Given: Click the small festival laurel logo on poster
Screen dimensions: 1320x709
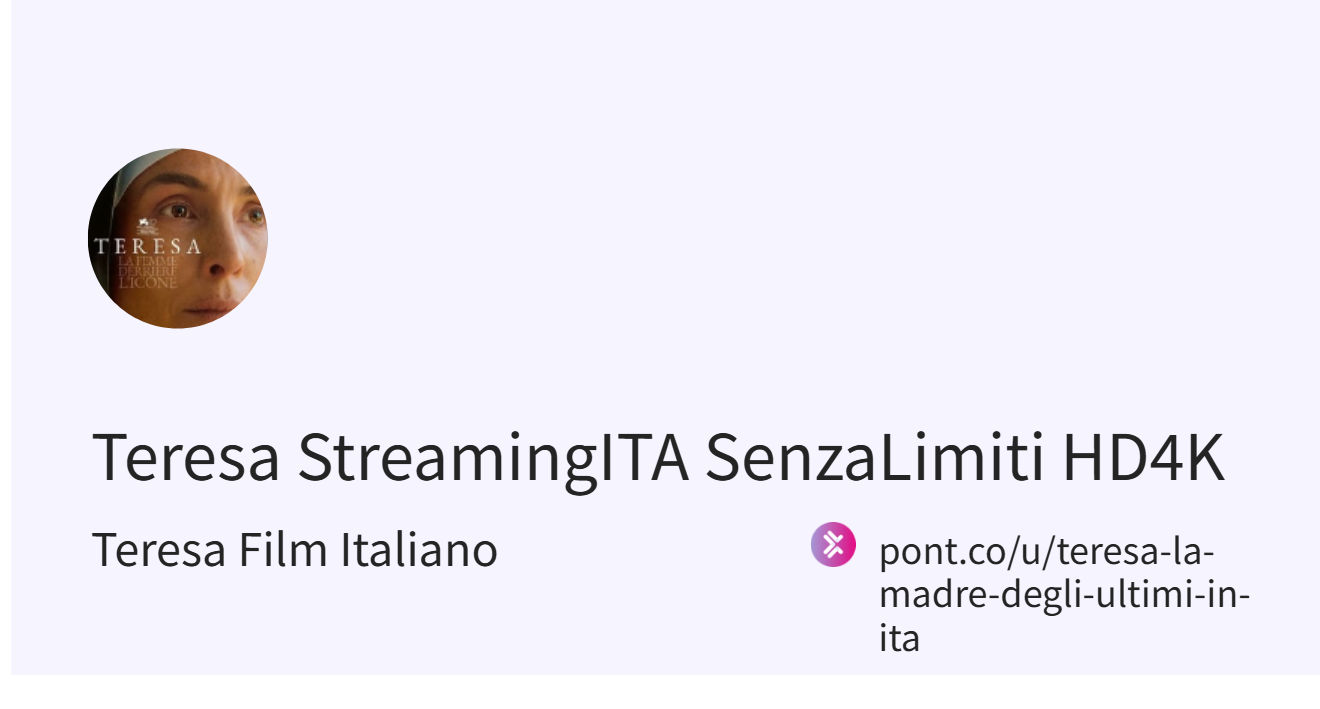Looking at the screenshot, I should pyautogui.click(x=145, y=225).
